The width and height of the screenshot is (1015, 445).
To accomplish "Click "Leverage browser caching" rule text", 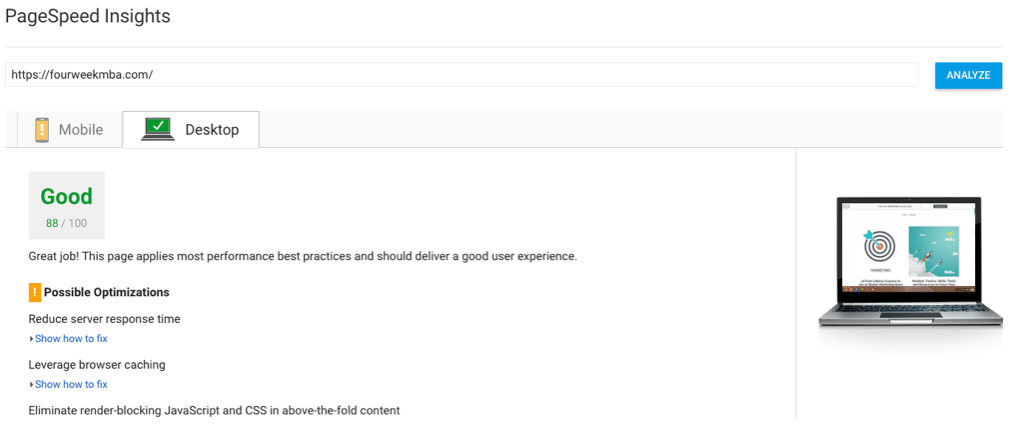I will coord(97,365).
